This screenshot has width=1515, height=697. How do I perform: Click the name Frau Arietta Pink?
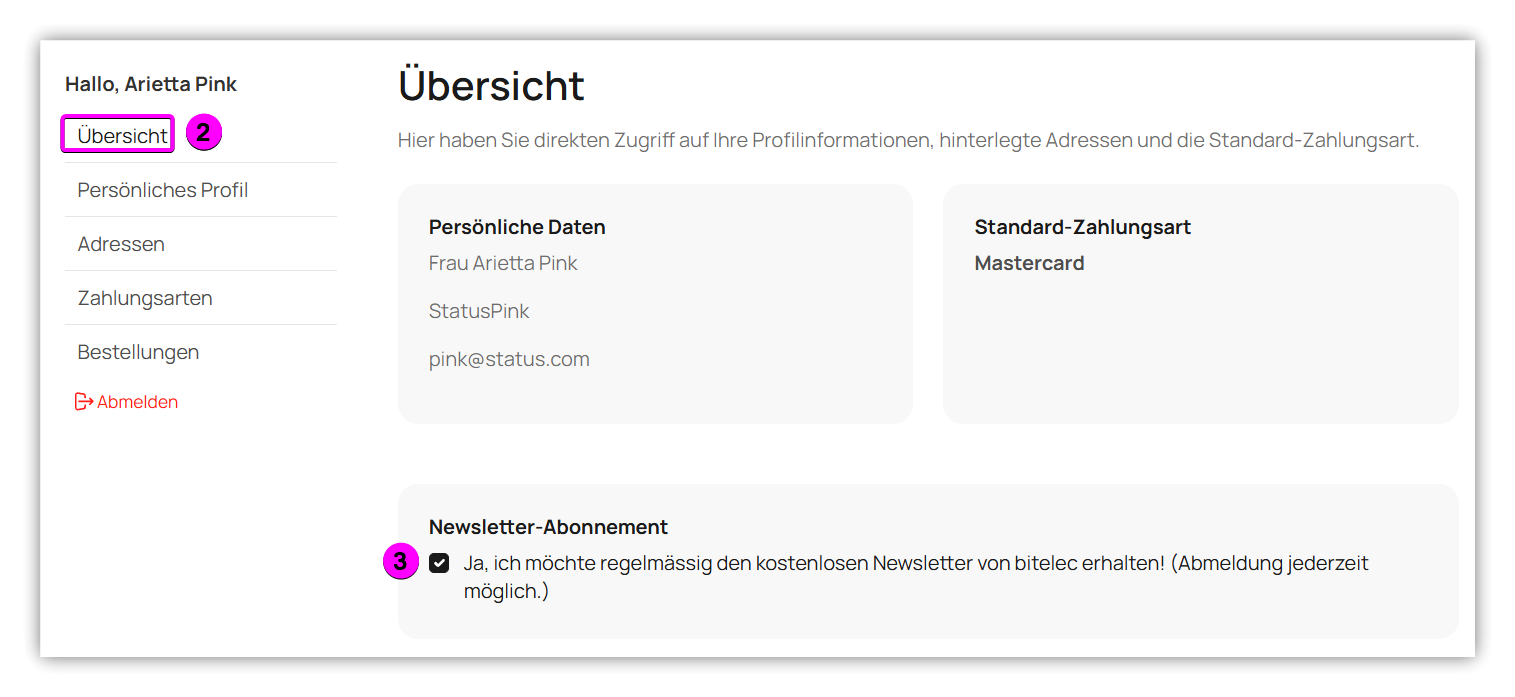coord(503,263)
